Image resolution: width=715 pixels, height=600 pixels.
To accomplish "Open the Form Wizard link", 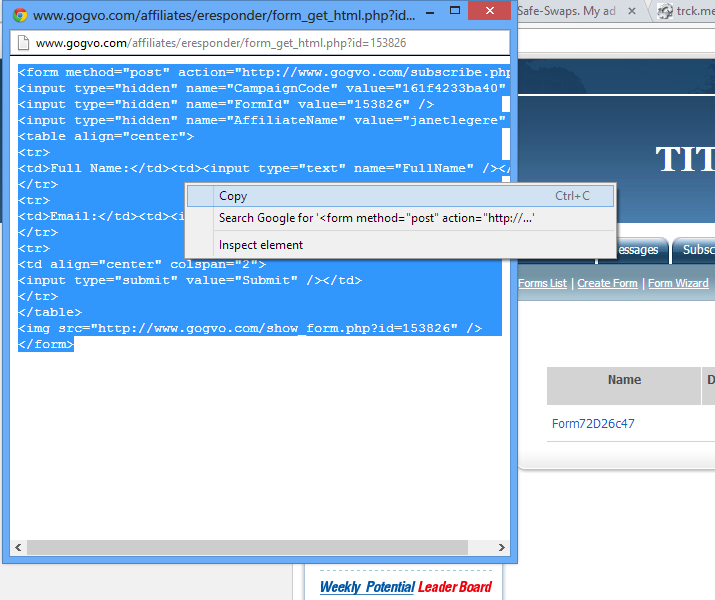I will coord(678,283).
